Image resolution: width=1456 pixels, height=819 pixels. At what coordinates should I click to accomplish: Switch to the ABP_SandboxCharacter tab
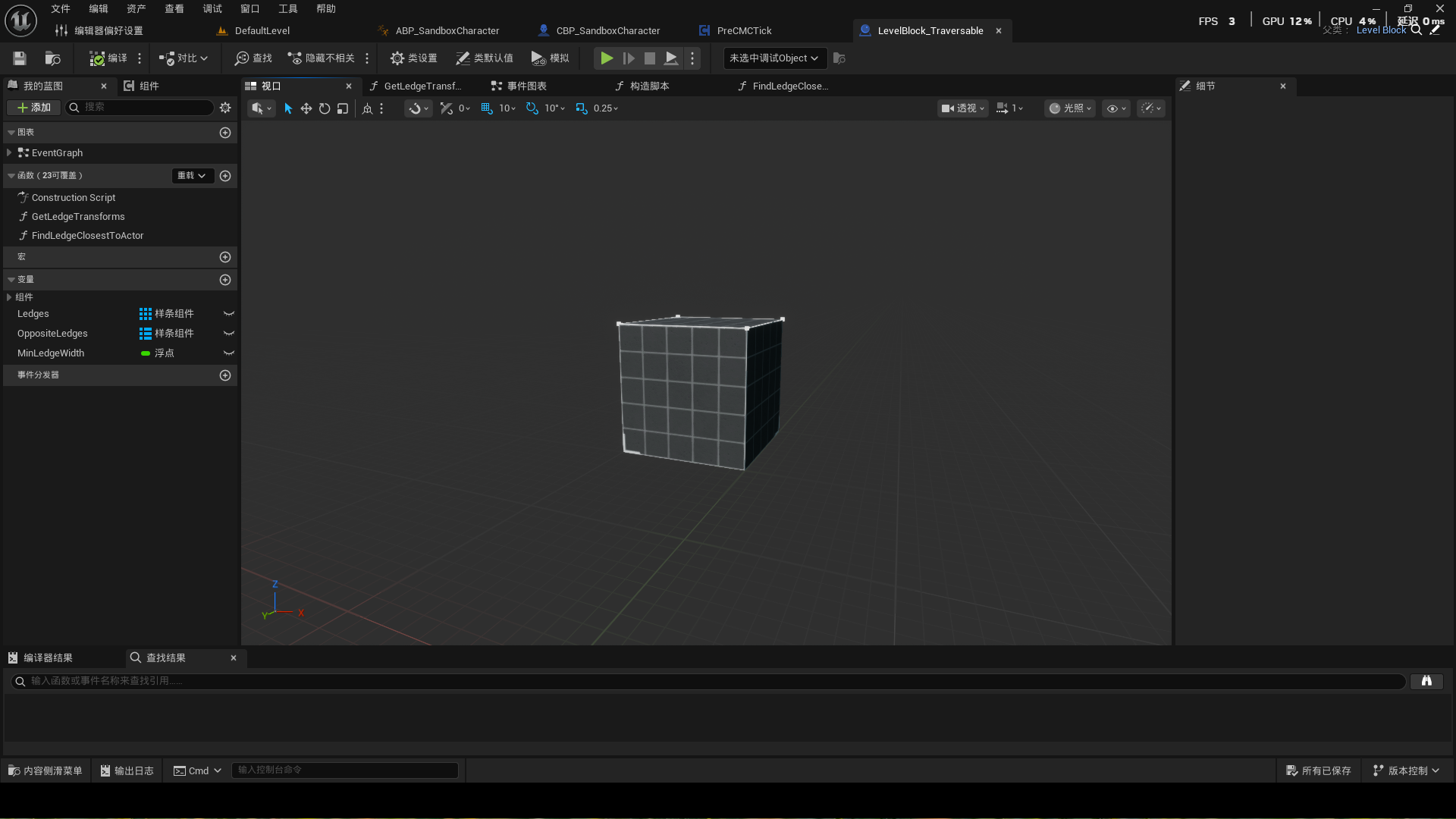coord(447,31)
